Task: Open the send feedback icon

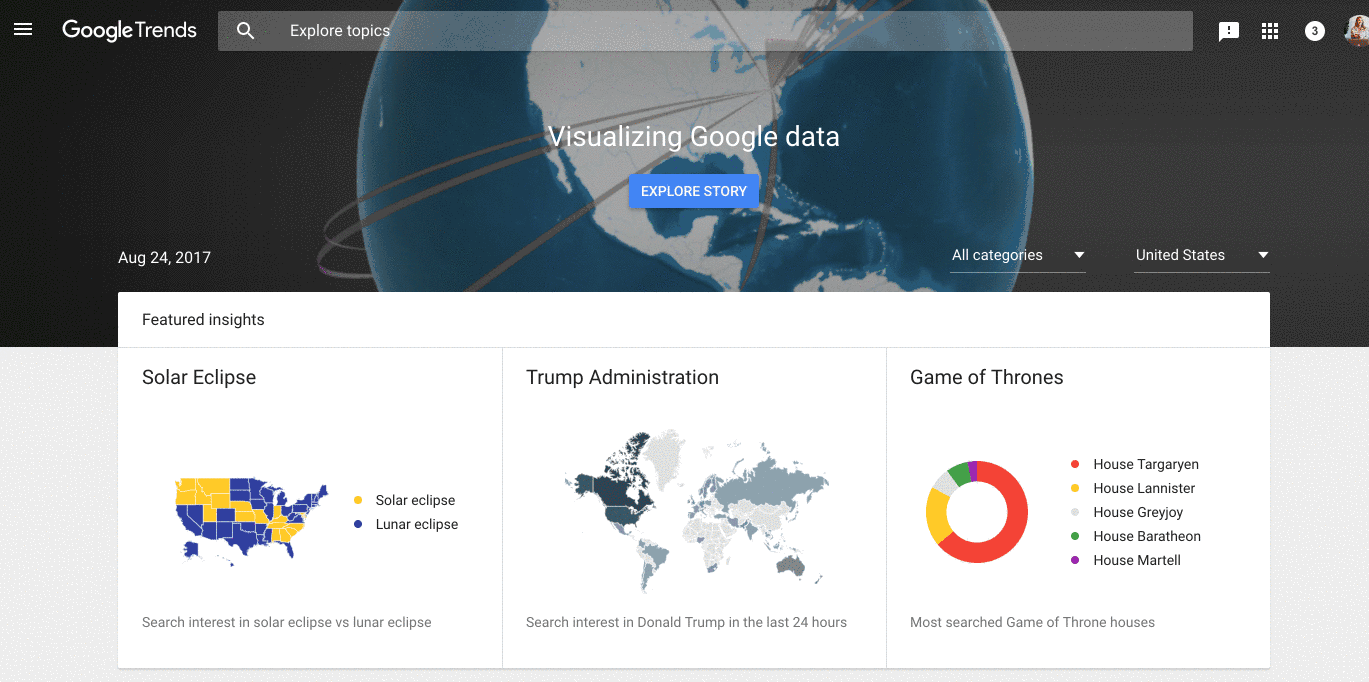Action: [1229, 31]
